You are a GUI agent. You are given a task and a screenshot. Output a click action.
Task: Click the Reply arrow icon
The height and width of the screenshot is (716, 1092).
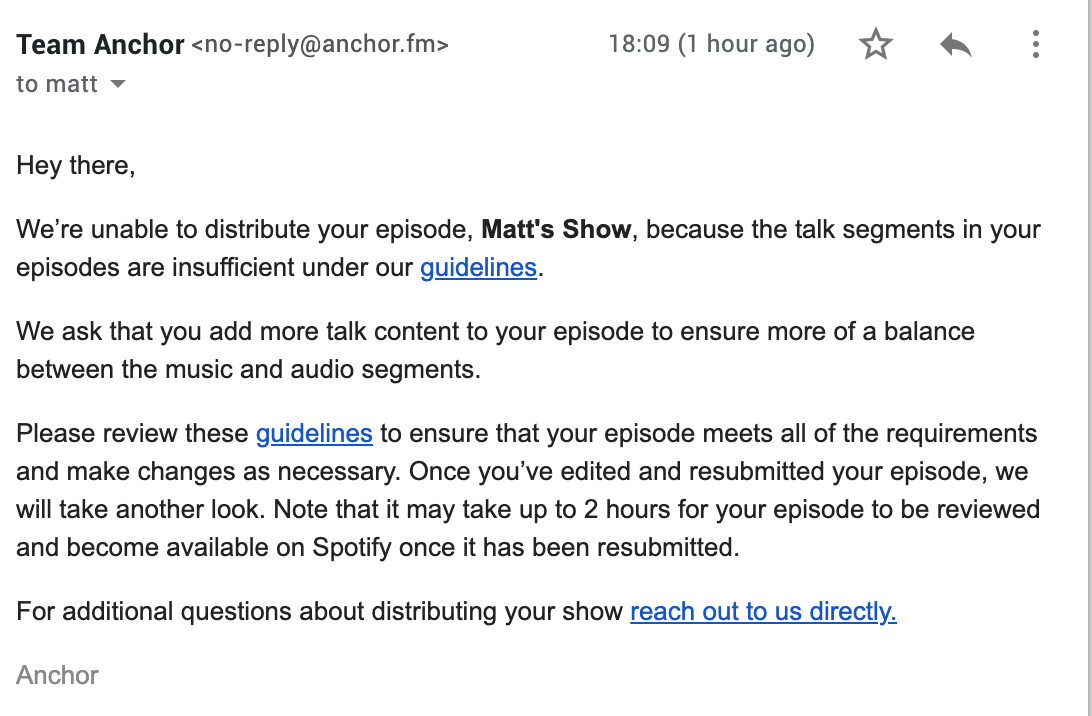[x=956, y=45]
